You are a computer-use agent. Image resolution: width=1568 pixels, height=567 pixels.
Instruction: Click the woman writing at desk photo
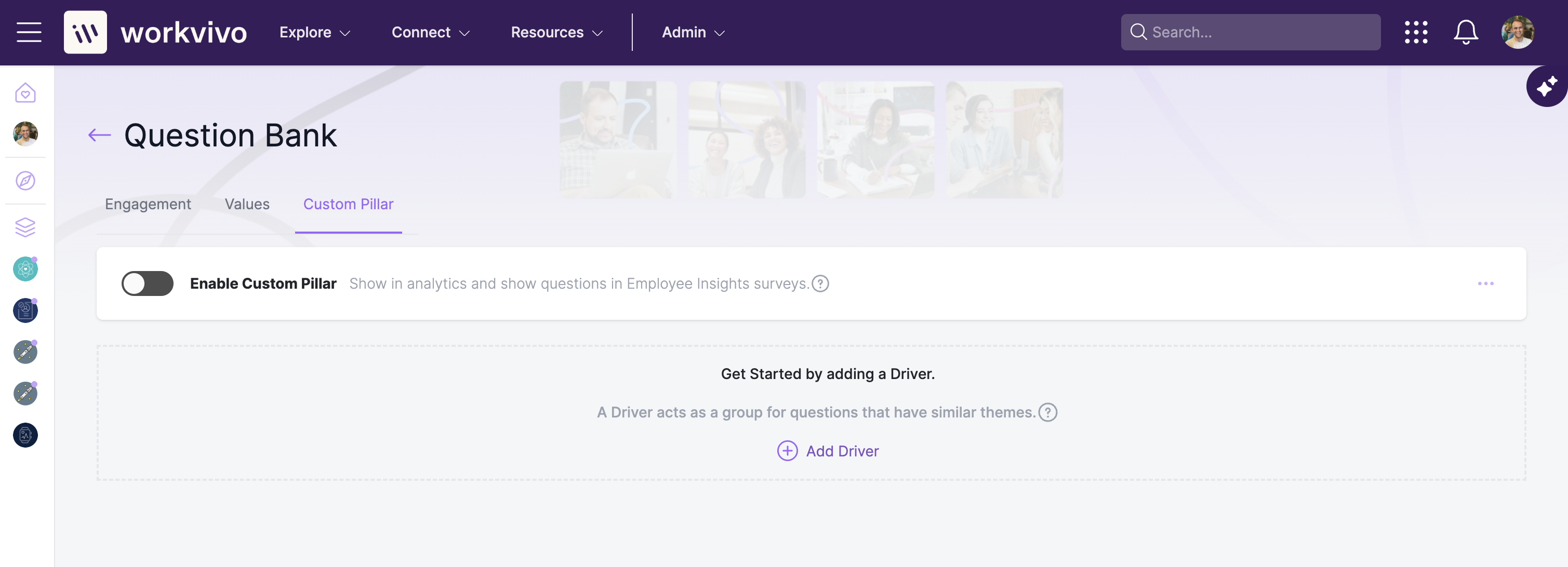pos(875,140)
